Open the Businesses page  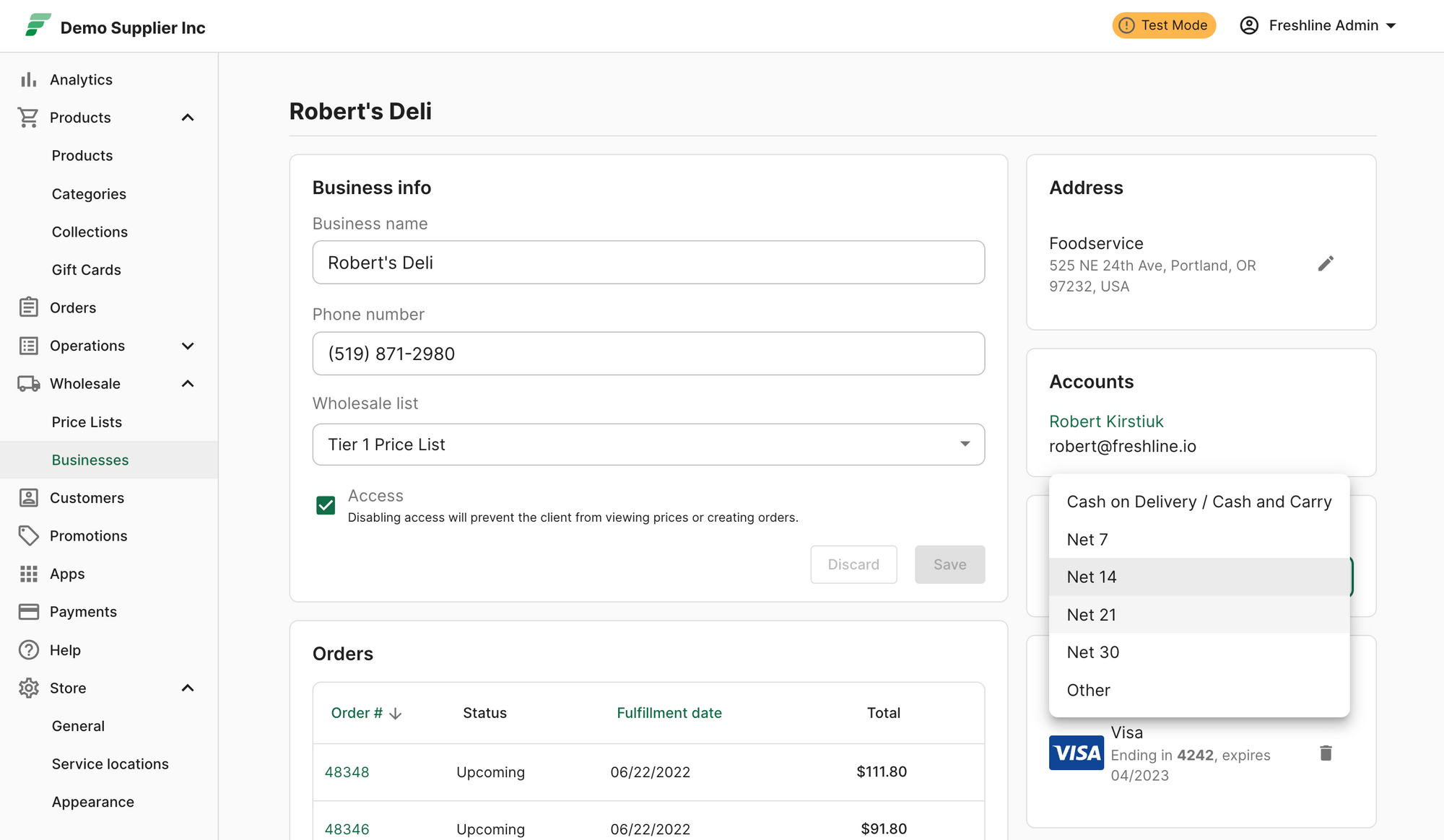90,460
